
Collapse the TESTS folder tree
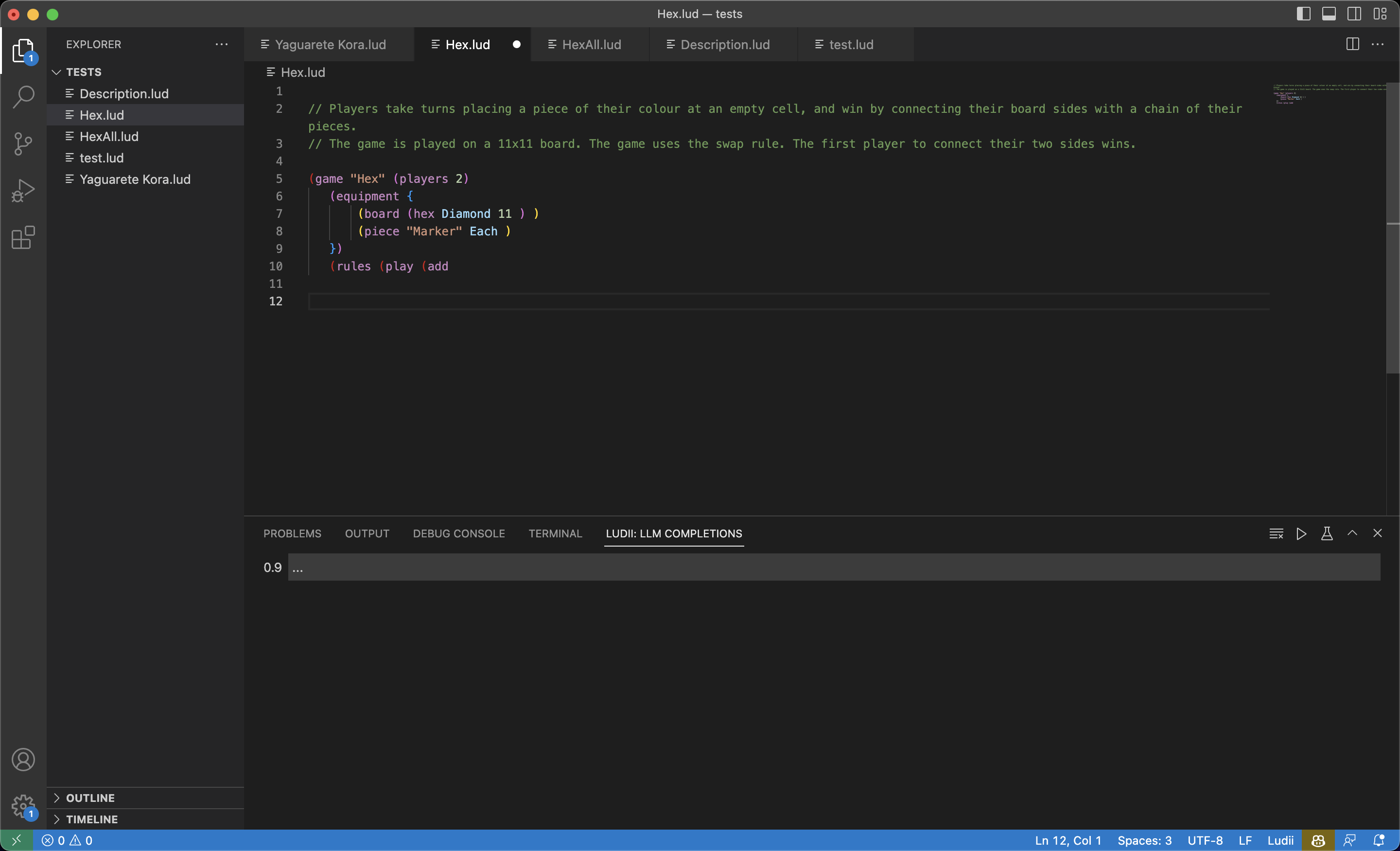coord(84,72)
